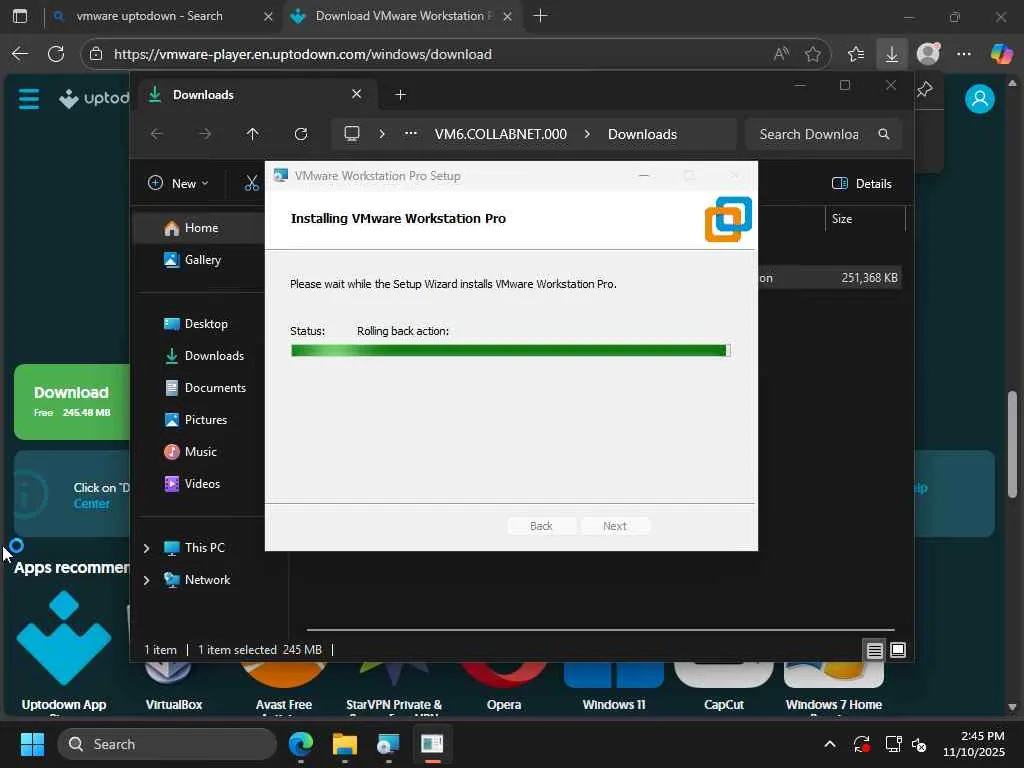Click the VMware installation progress bar

point(510,351)
